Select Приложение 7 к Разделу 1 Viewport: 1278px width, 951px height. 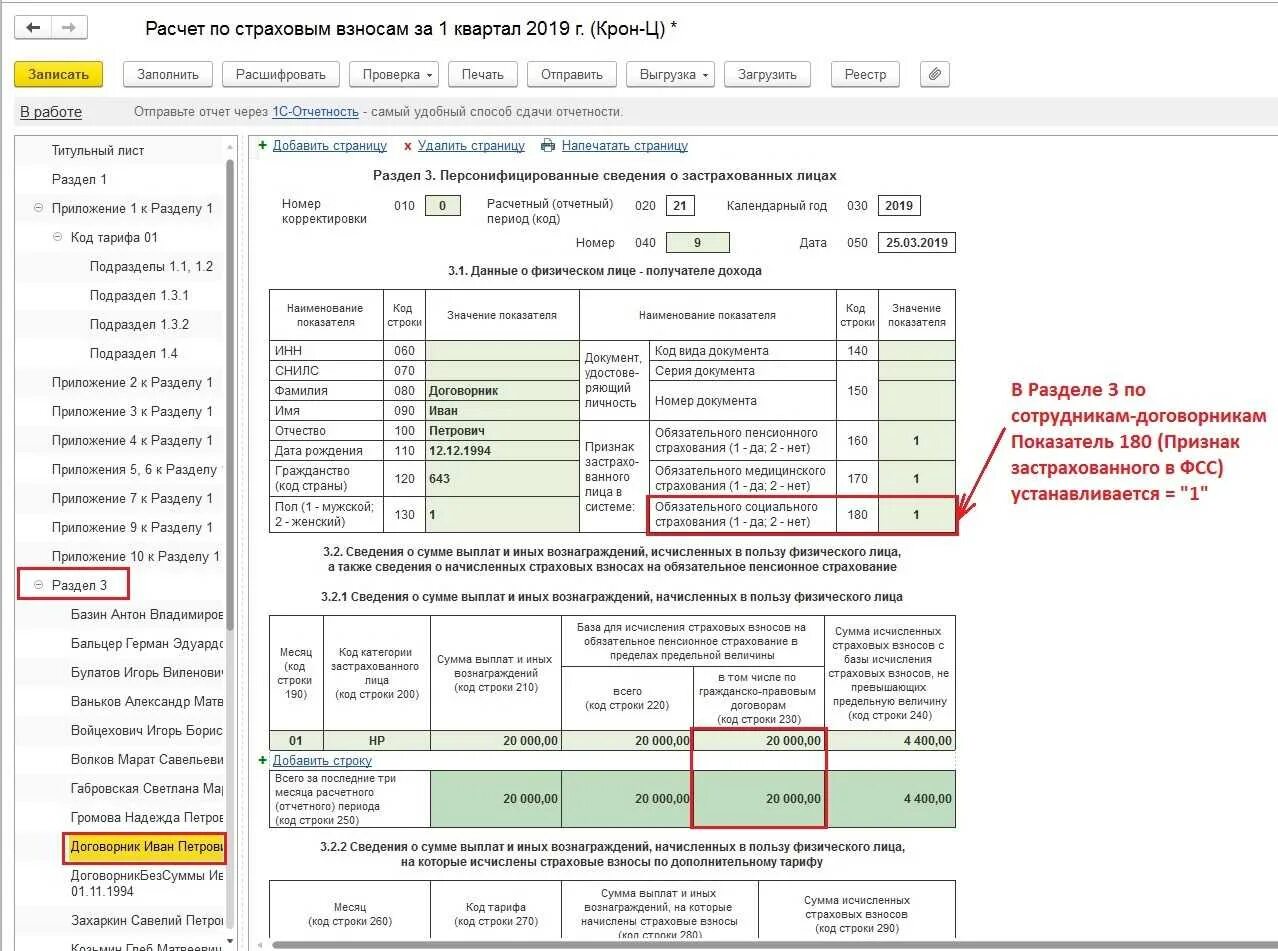click(132, 498)
